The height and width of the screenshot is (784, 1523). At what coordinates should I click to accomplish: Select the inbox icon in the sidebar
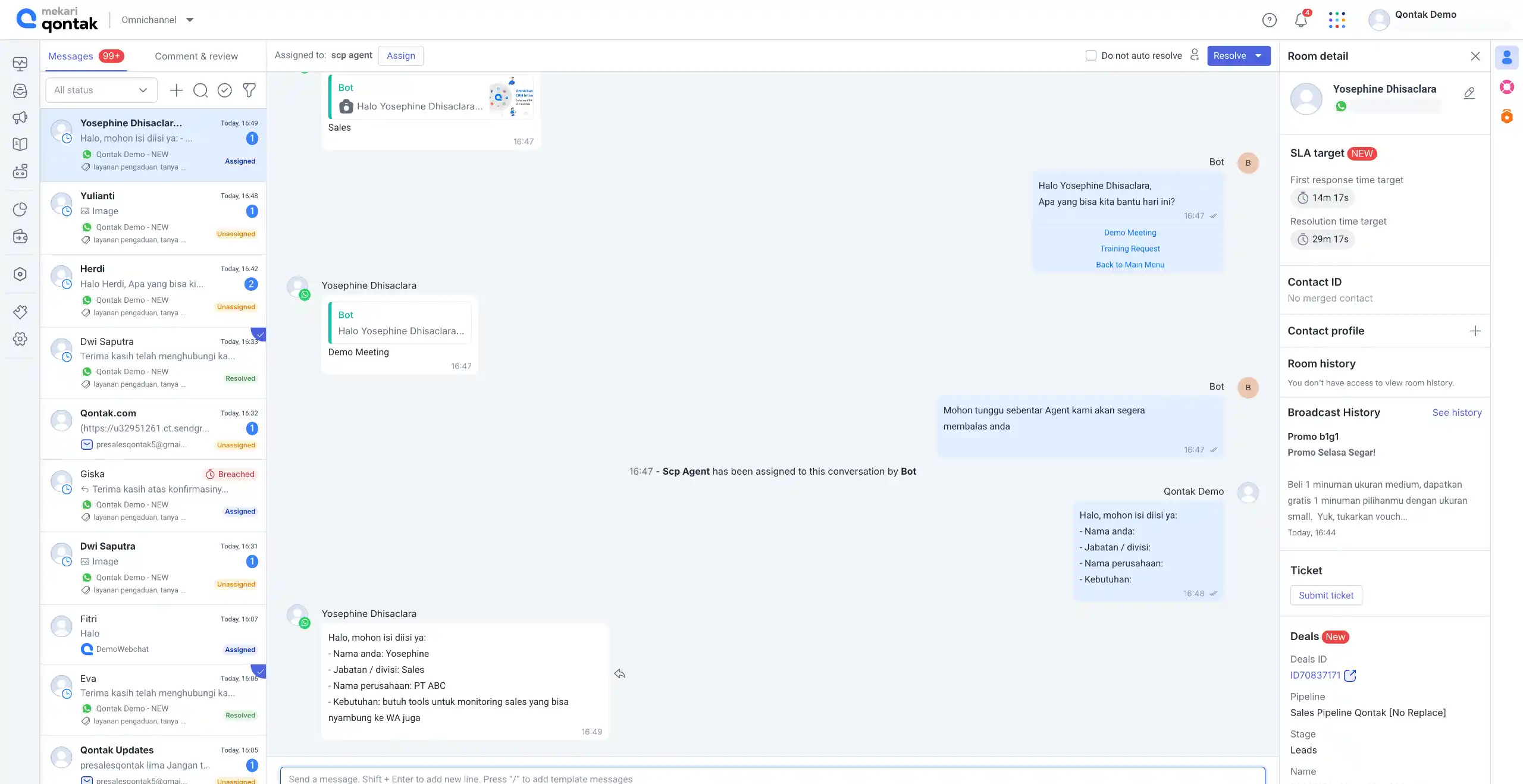[x=20, y=91]
